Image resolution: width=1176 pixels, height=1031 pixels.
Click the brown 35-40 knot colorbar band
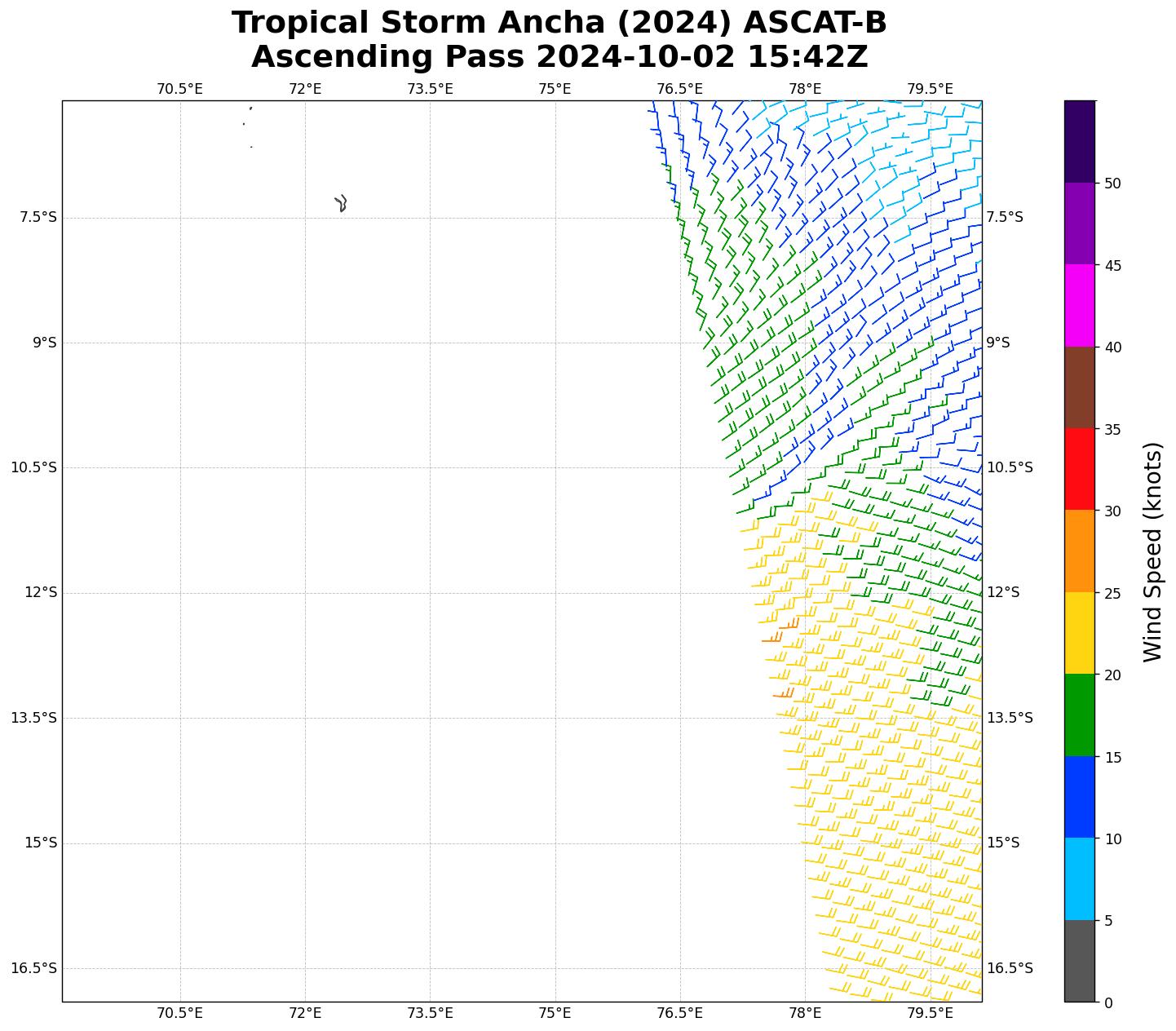point(1079,387)
